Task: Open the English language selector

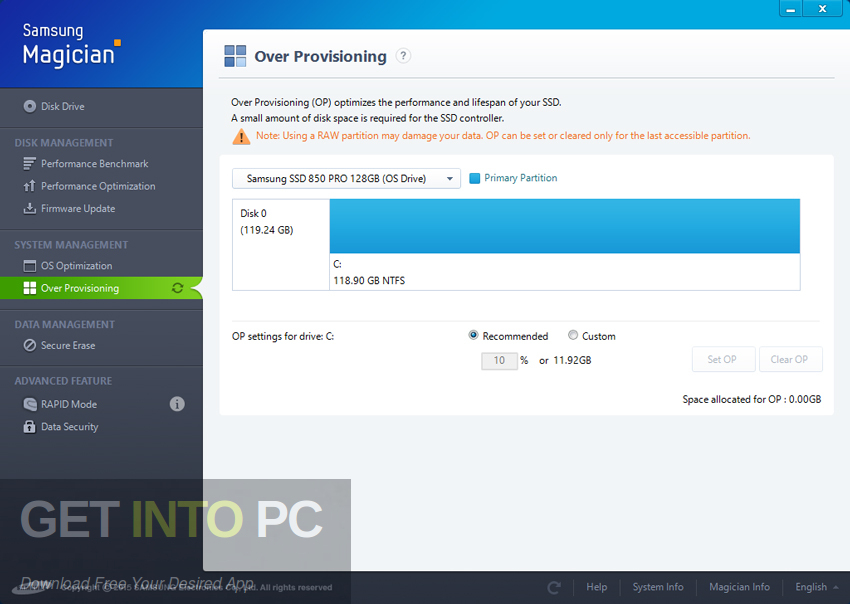Action: coord(816,587)
